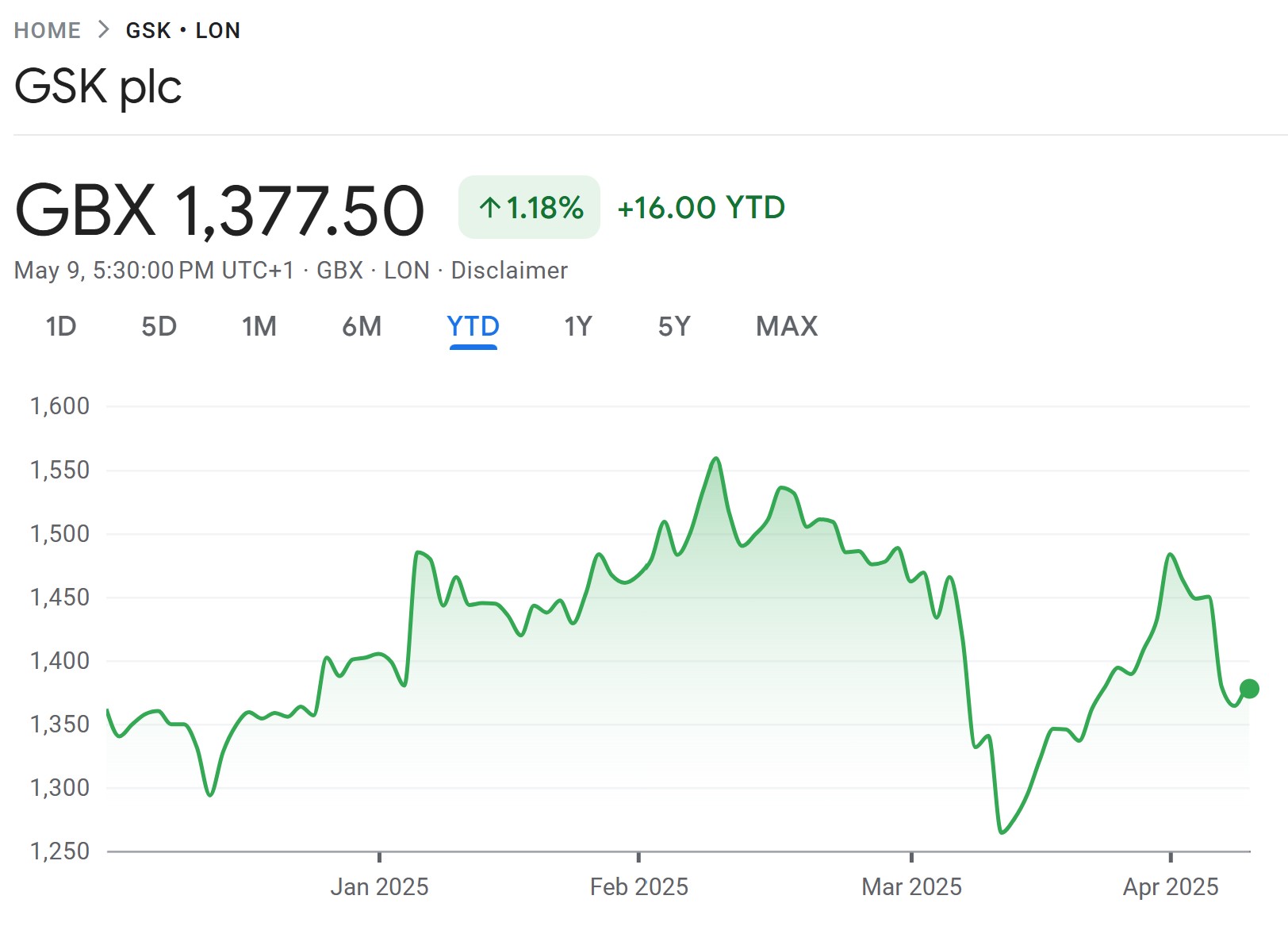Click the Apr 2025 axis label
1288x930 pixels.
(x=1171, y=886)
